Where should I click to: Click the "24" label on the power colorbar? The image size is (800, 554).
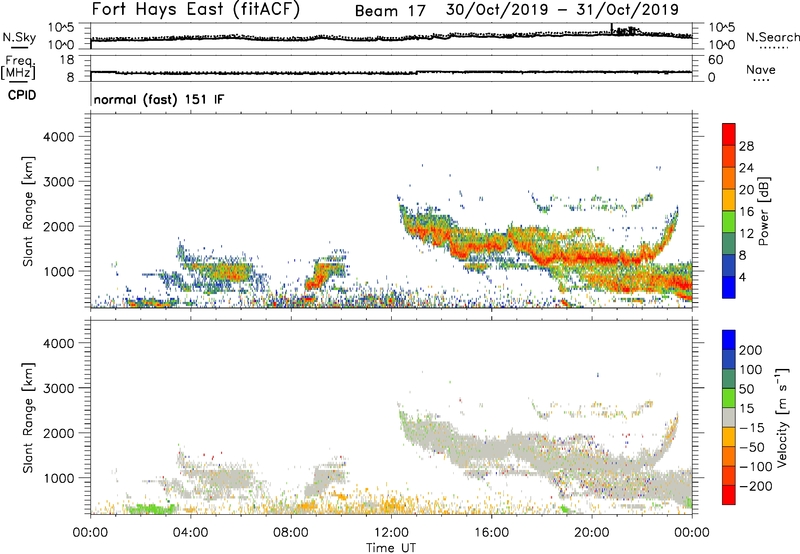coord(746,168)
